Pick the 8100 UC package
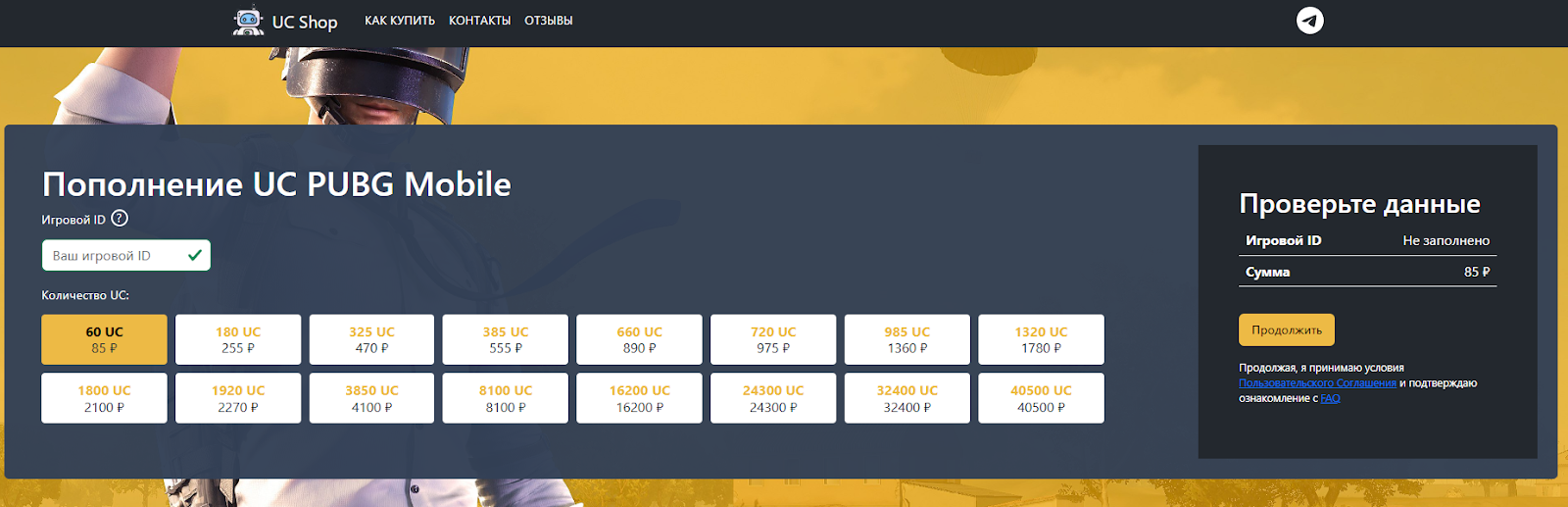Image resolution: width=1568 pixels, height=507 pixels. pos(506,398)
